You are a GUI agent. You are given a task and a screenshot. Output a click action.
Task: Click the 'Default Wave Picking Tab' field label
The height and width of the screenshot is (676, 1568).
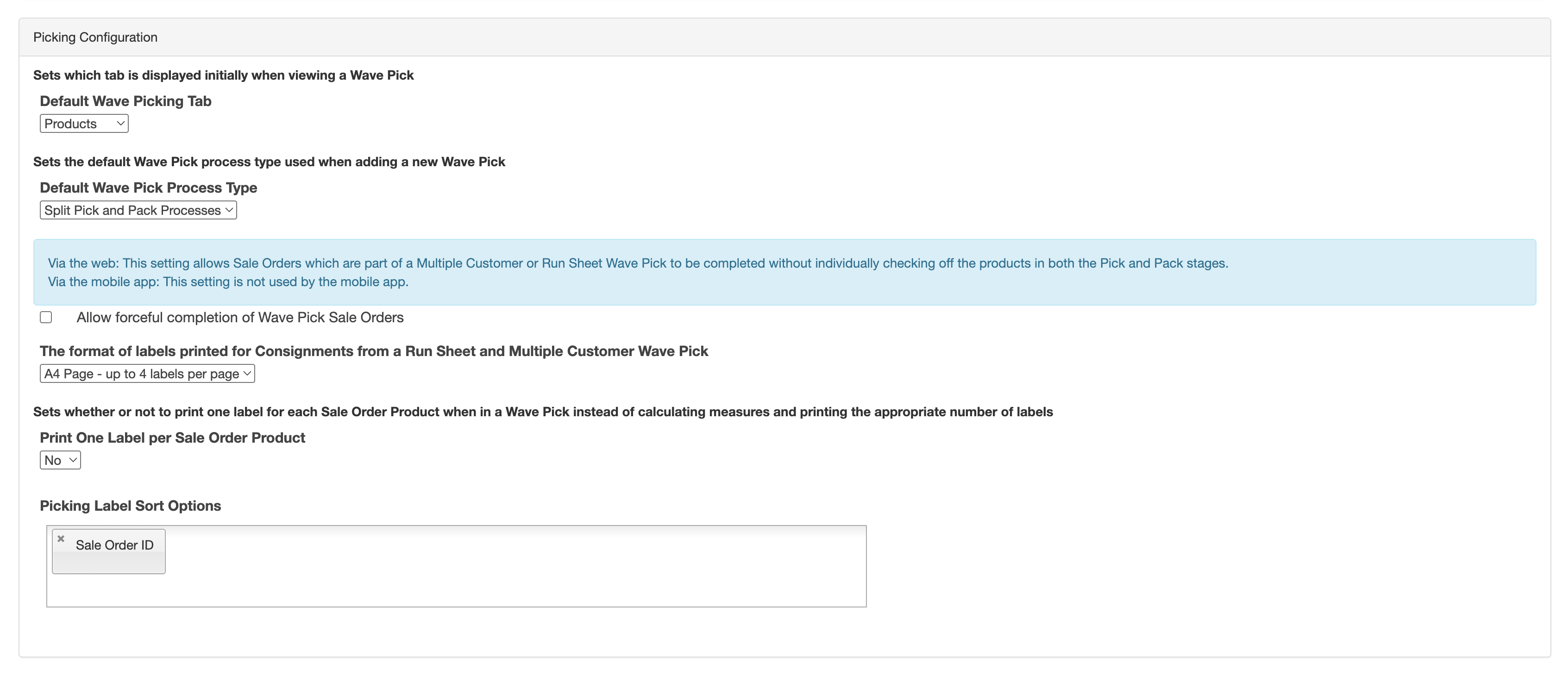(125, 101)
